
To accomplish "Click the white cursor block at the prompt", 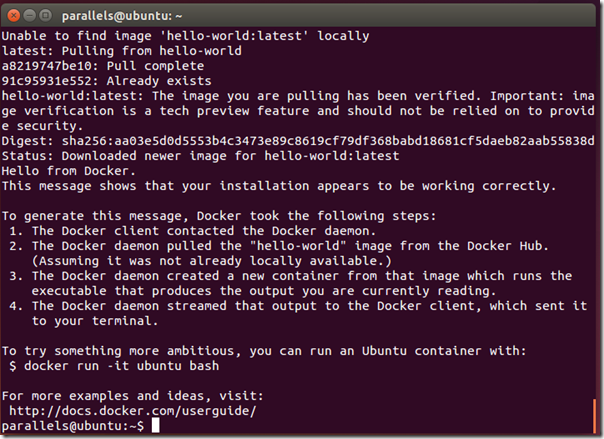I will 155,426.
